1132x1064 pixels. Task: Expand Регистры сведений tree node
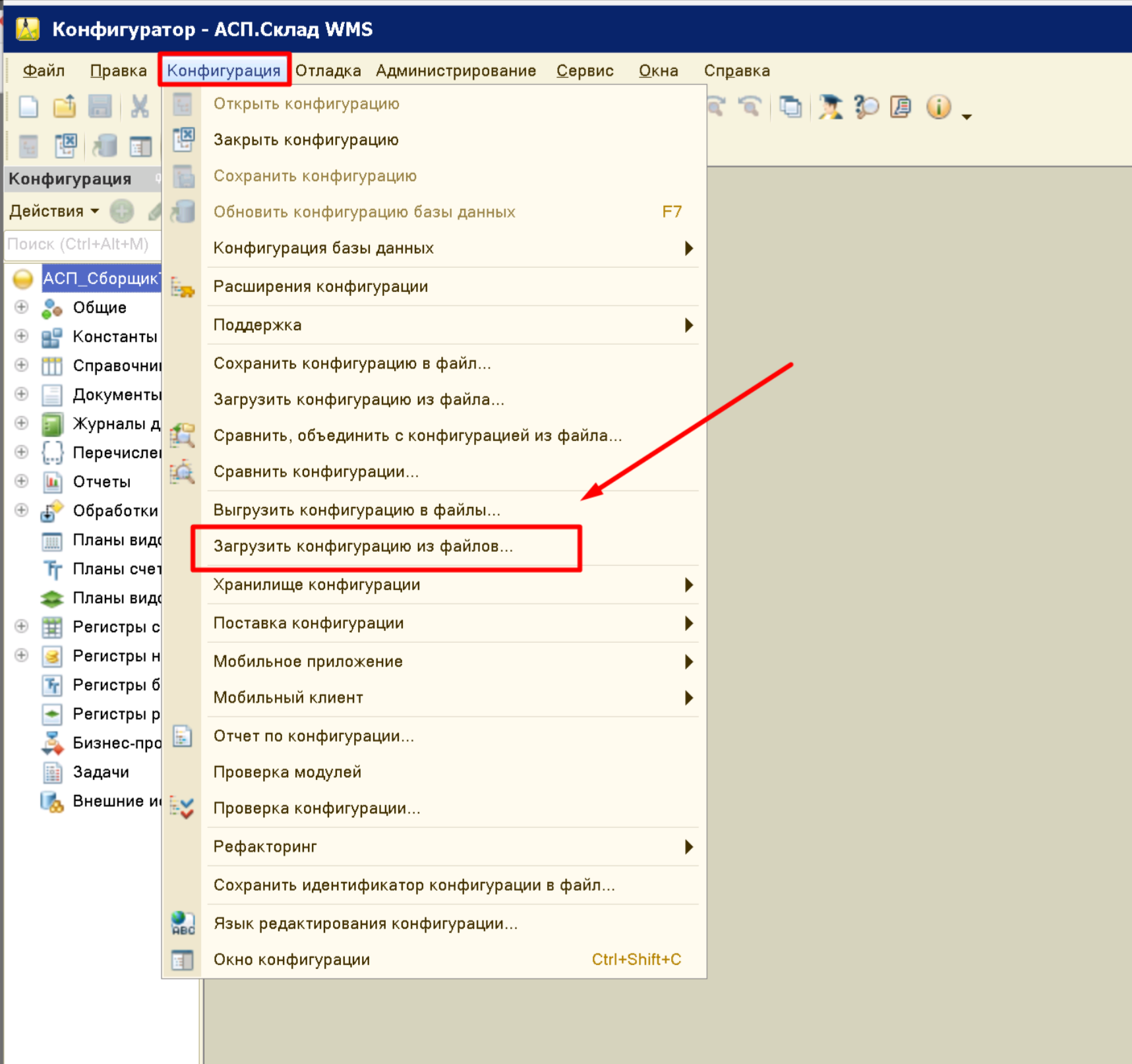[x=22, y=626]
